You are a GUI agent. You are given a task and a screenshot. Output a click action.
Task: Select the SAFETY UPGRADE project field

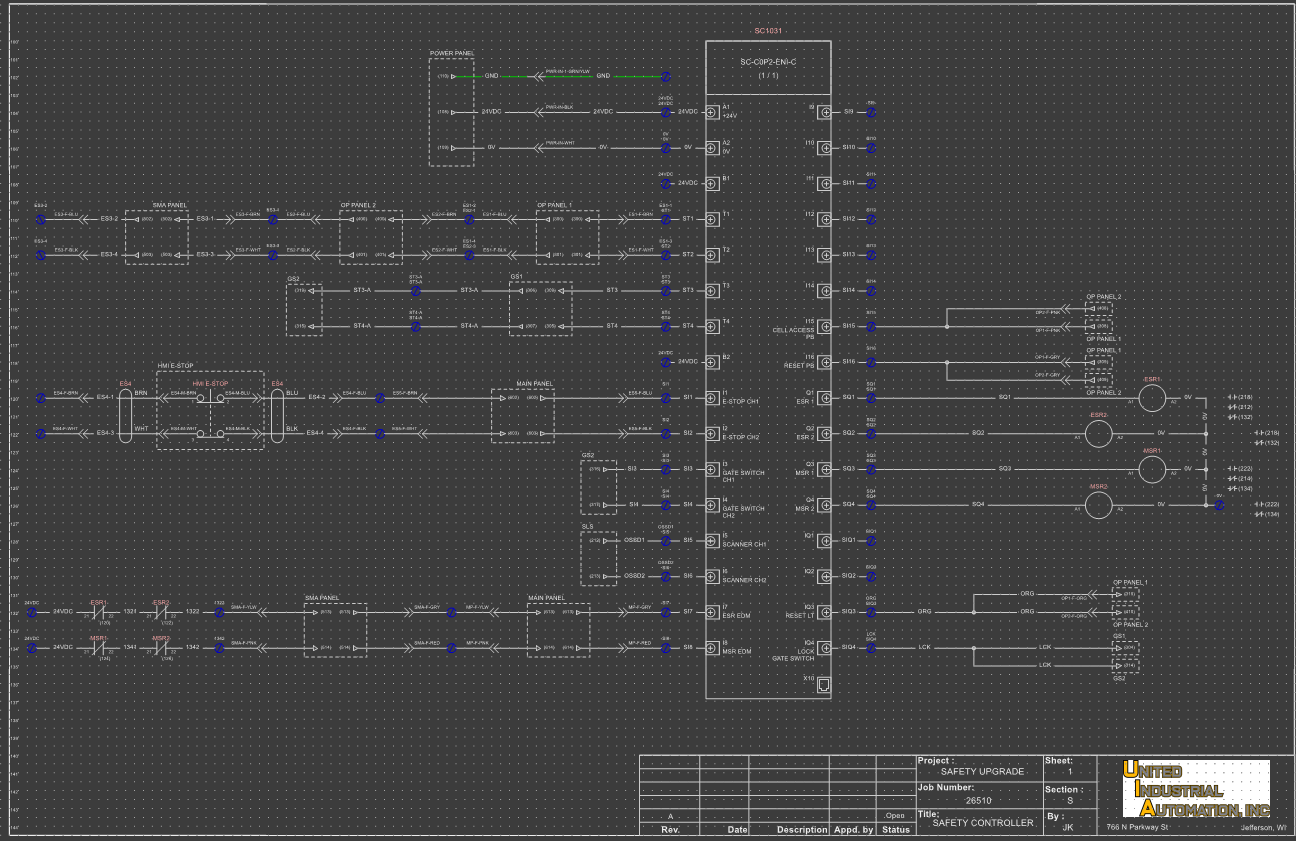982,771
